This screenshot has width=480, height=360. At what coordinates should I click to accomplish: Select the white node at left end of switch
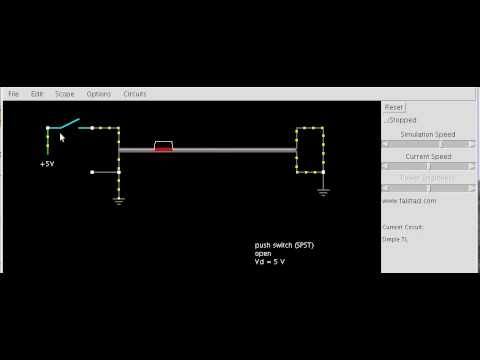point(48,128)
